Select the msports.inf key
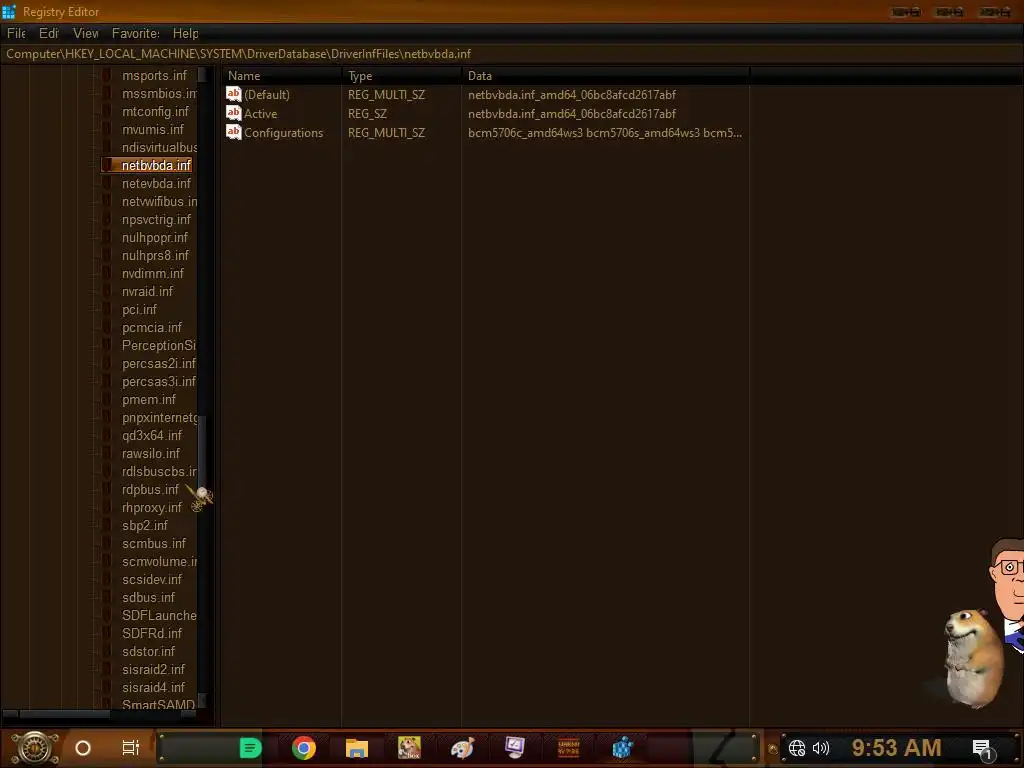The image size is (1024, 768). [x=154, y=76]
